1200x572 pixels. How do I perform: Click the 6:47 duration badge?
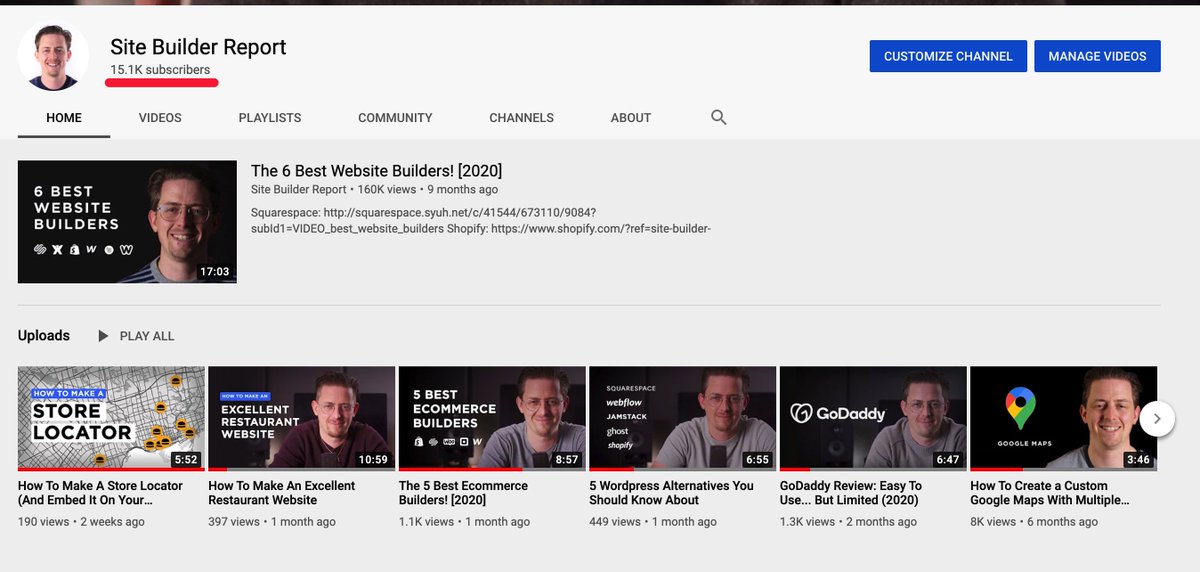click(947, 460)
